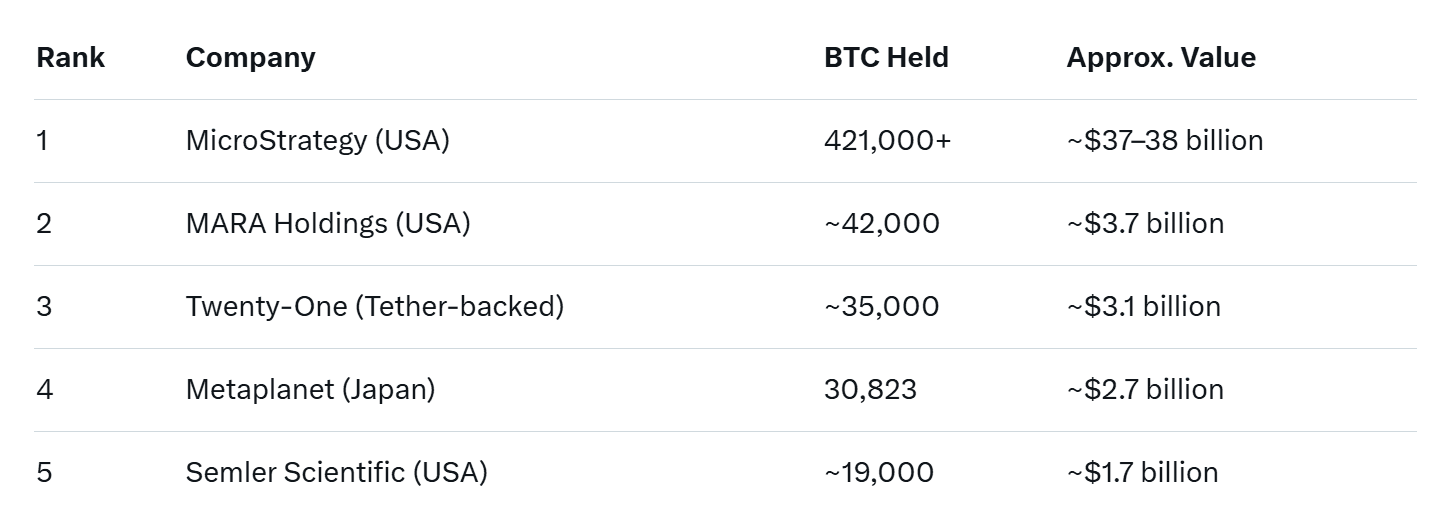Screen dimensions: 1441x522
Task: Select the MARA Holdings (USA) cell
Action: 328,224
